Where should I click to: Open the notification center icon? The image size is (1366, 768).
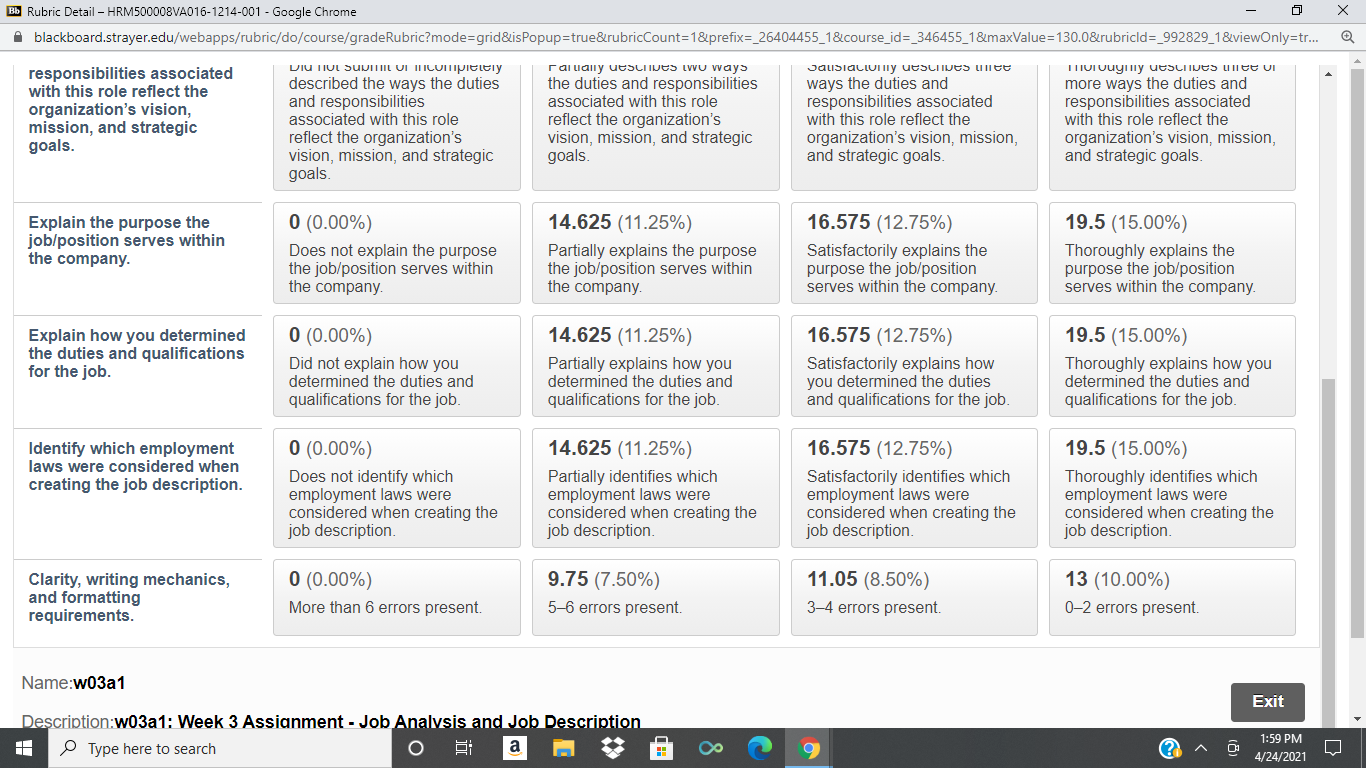[x=1332, y=748]
